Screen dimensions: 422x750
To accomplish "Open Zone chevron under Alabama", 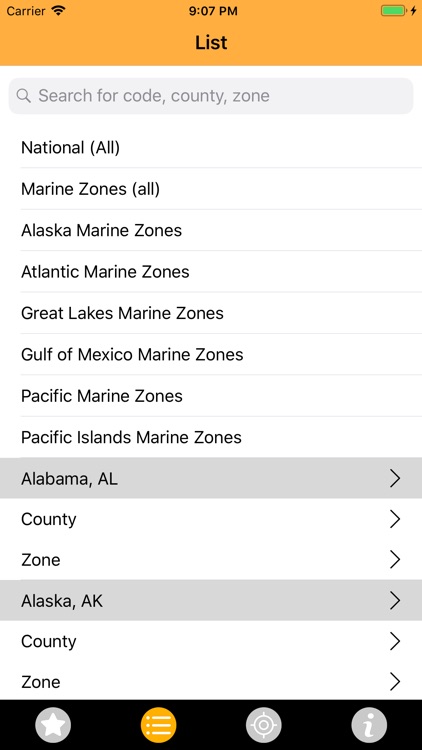I will pos(395,559).
